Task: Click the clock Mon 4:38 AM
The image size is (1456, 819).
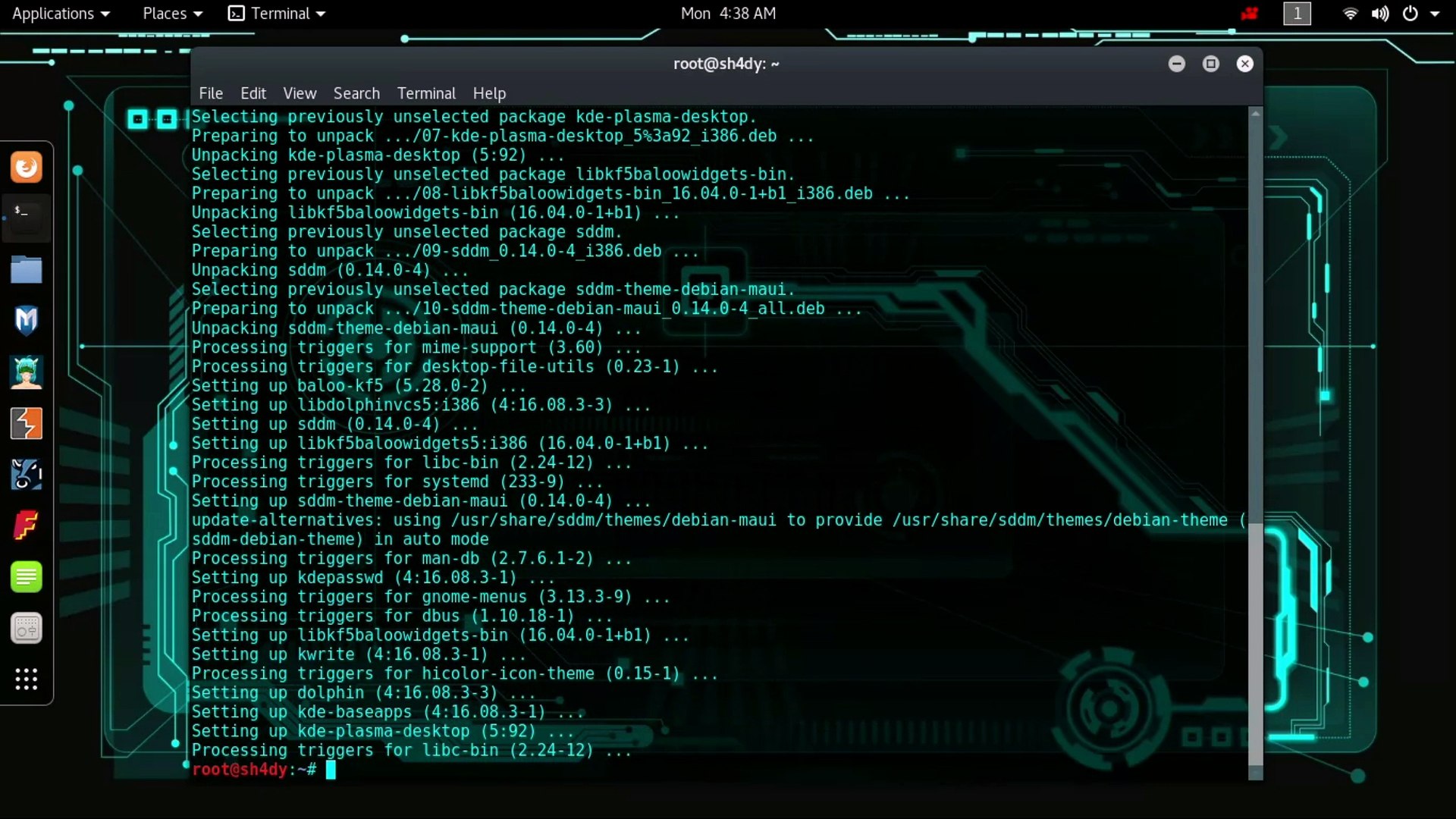Action: coord(728,14)
